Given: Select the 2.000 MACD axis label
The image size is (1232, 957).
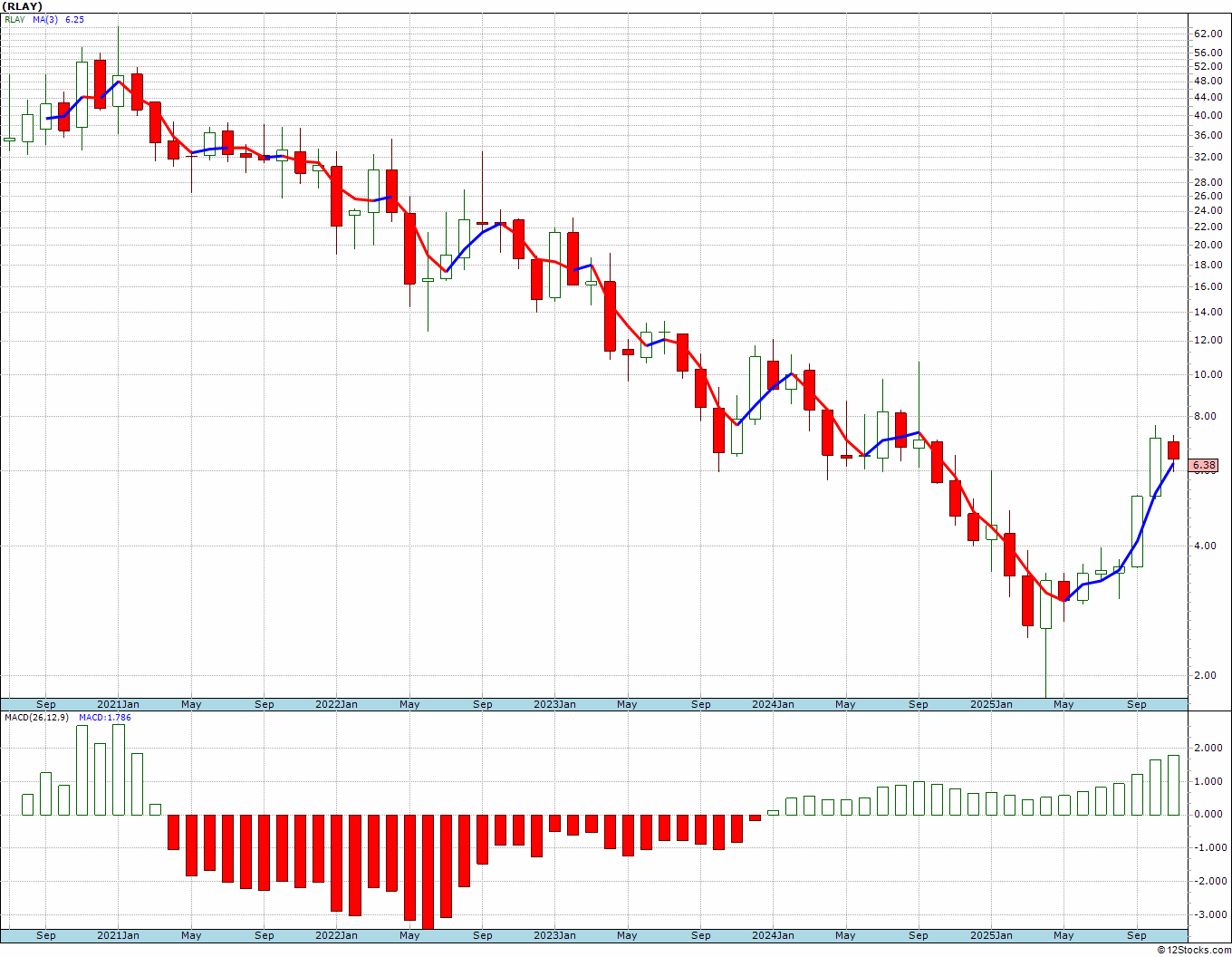Looking at the screenshot, I should [1210, 748].
